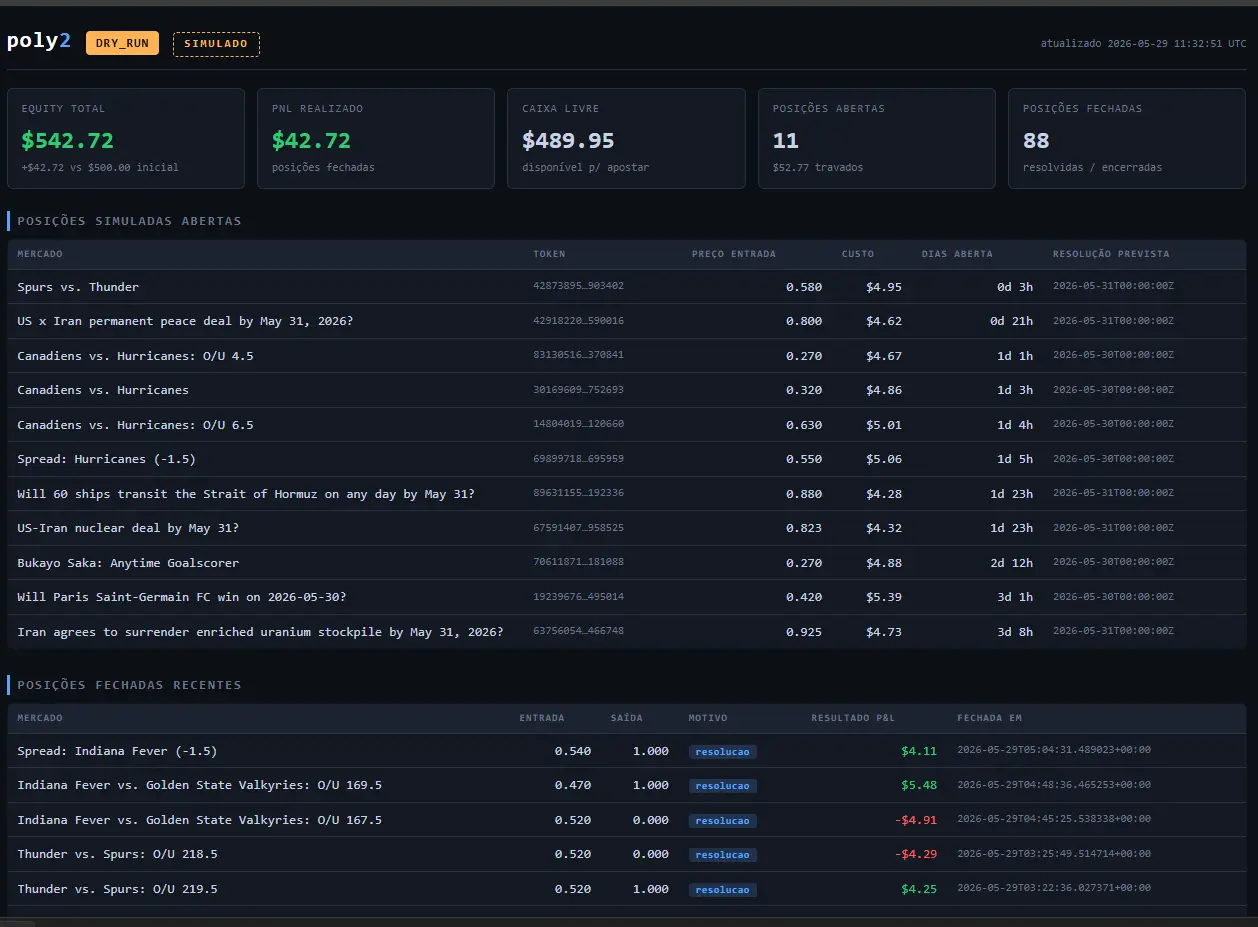Click the $4.25 profit result
Viewport: 1258px width, 927px height.
(919, 889)
